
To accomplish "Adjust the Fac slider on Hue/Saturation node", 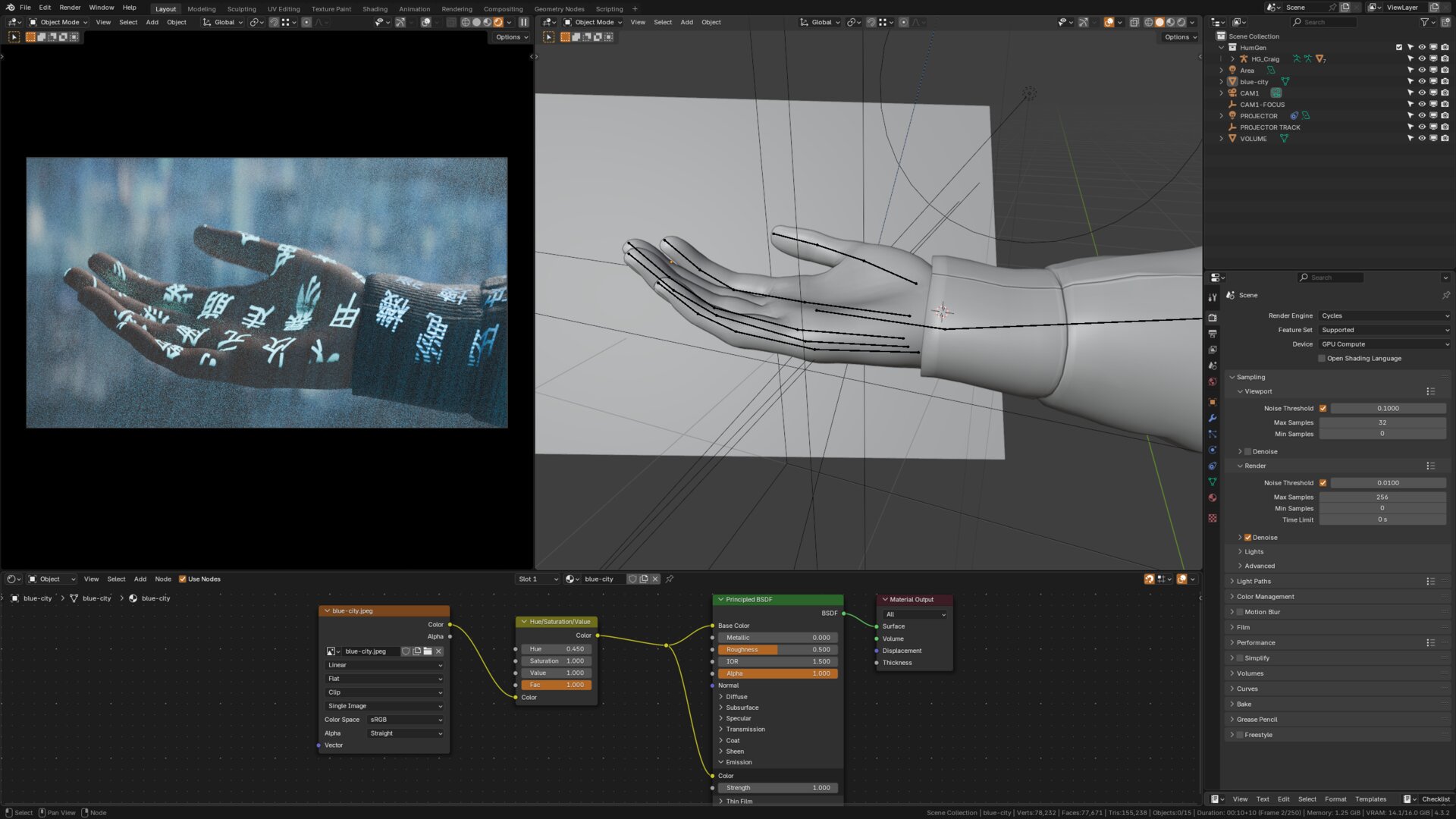I will tap(556, 685).
